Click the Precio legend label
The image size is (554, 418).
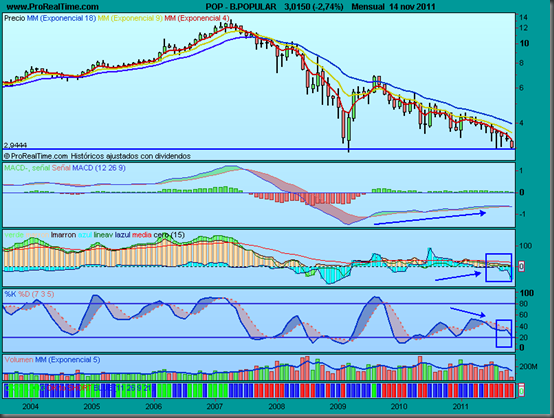click(x=14, y=18)
